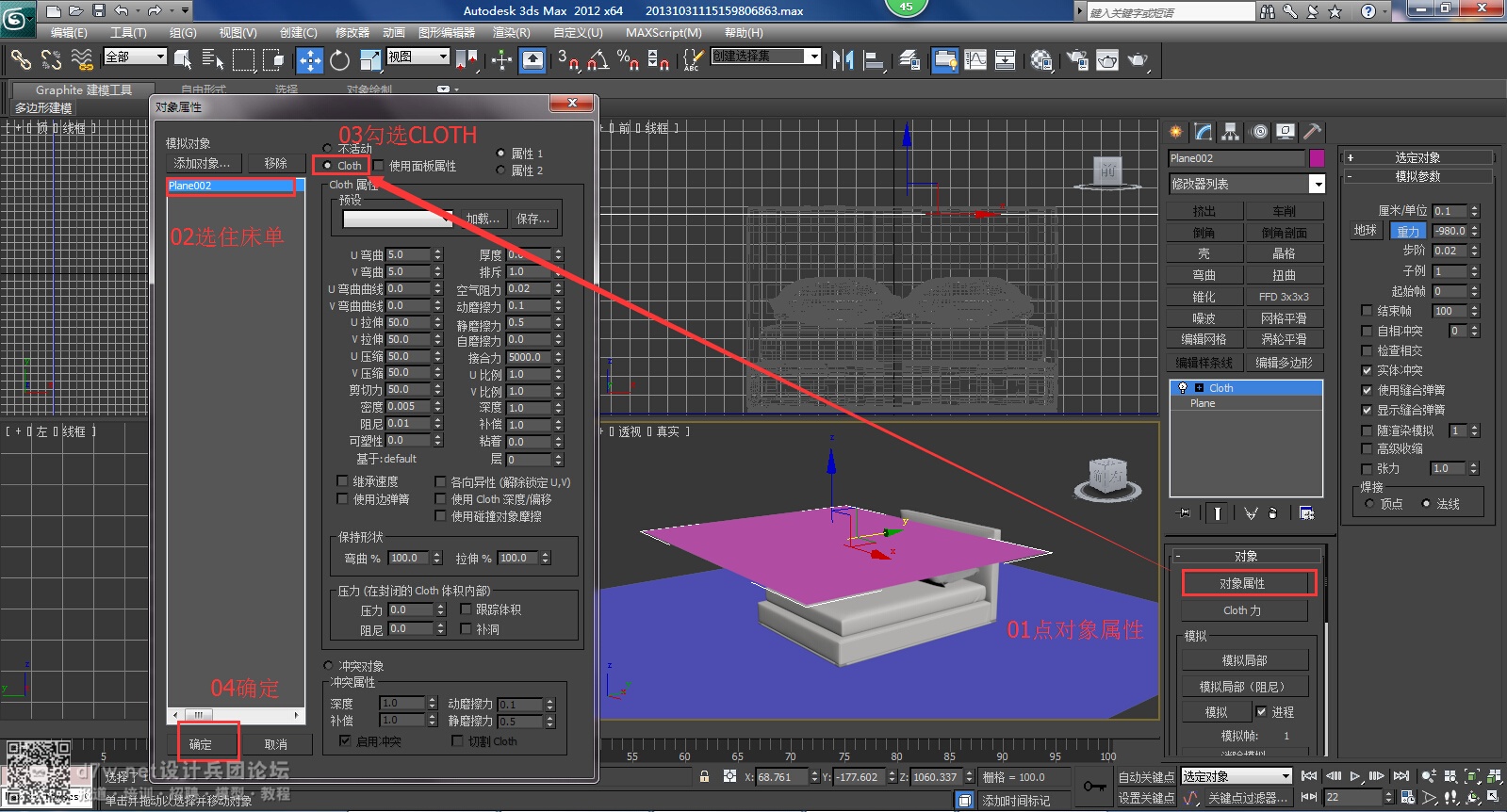Open the 编辑(E) menu
Viewport: 1507px width, 812px height.
click(69, 32)
